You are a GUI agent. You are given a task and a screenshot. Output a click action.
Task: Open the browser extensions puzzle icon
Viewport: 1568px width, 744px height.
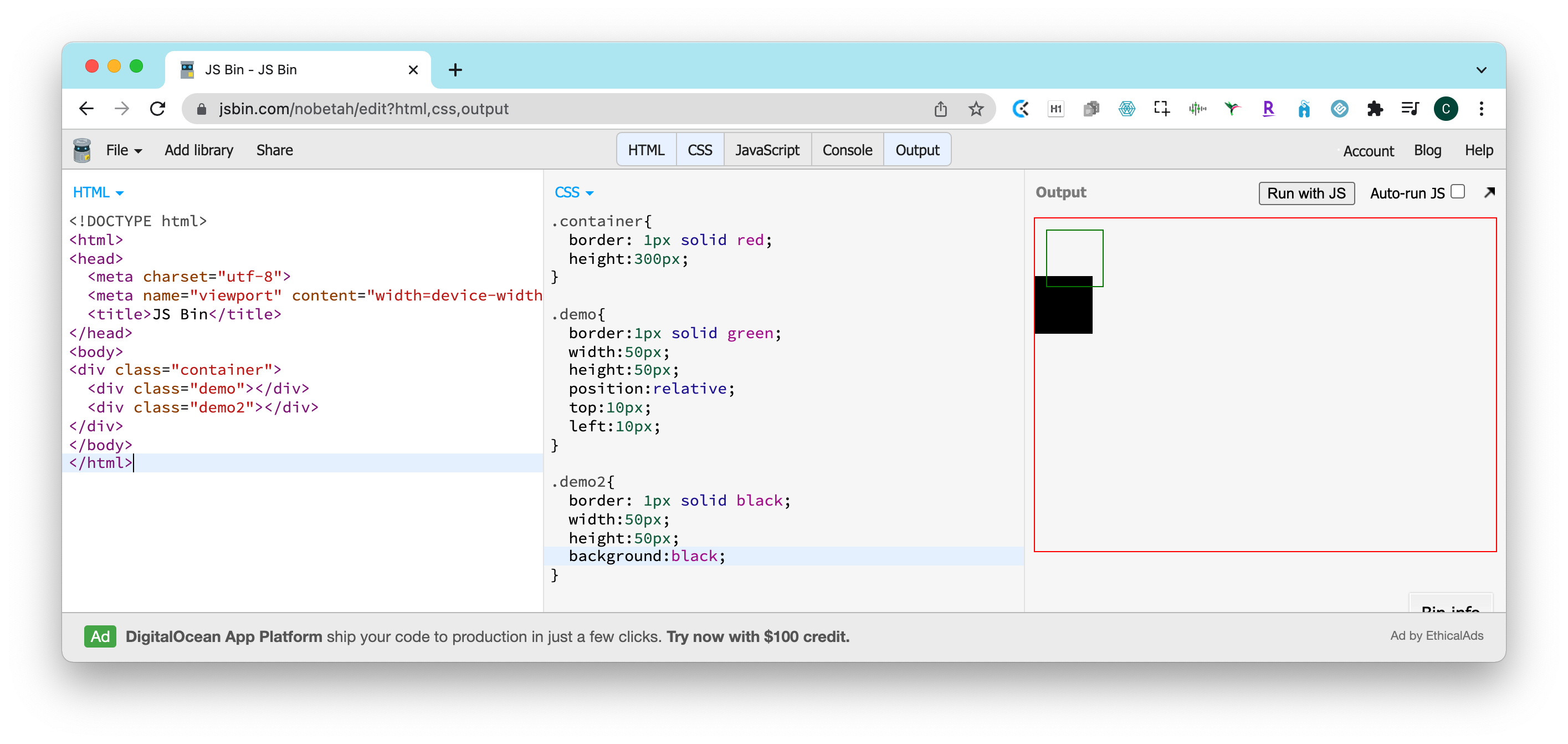click(x=1375, y=109)
